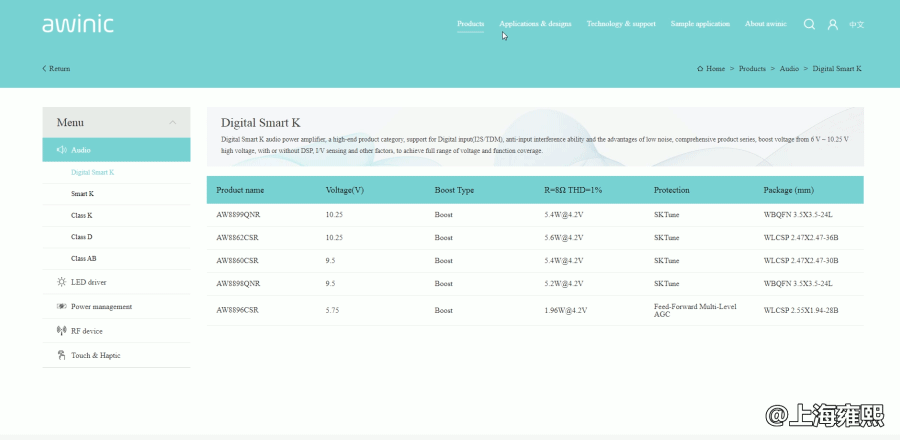Go to Audio in breadcrumb

789,68
